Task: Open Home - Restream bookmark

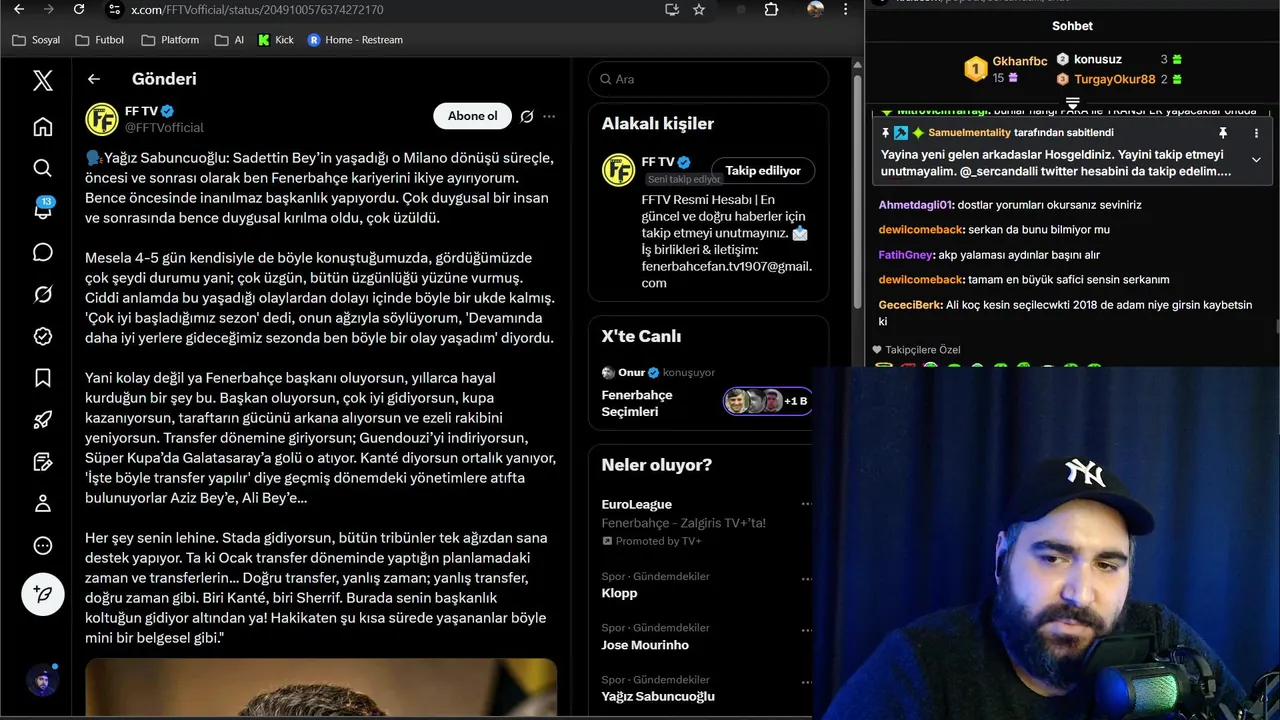Action: pos(355,40)
